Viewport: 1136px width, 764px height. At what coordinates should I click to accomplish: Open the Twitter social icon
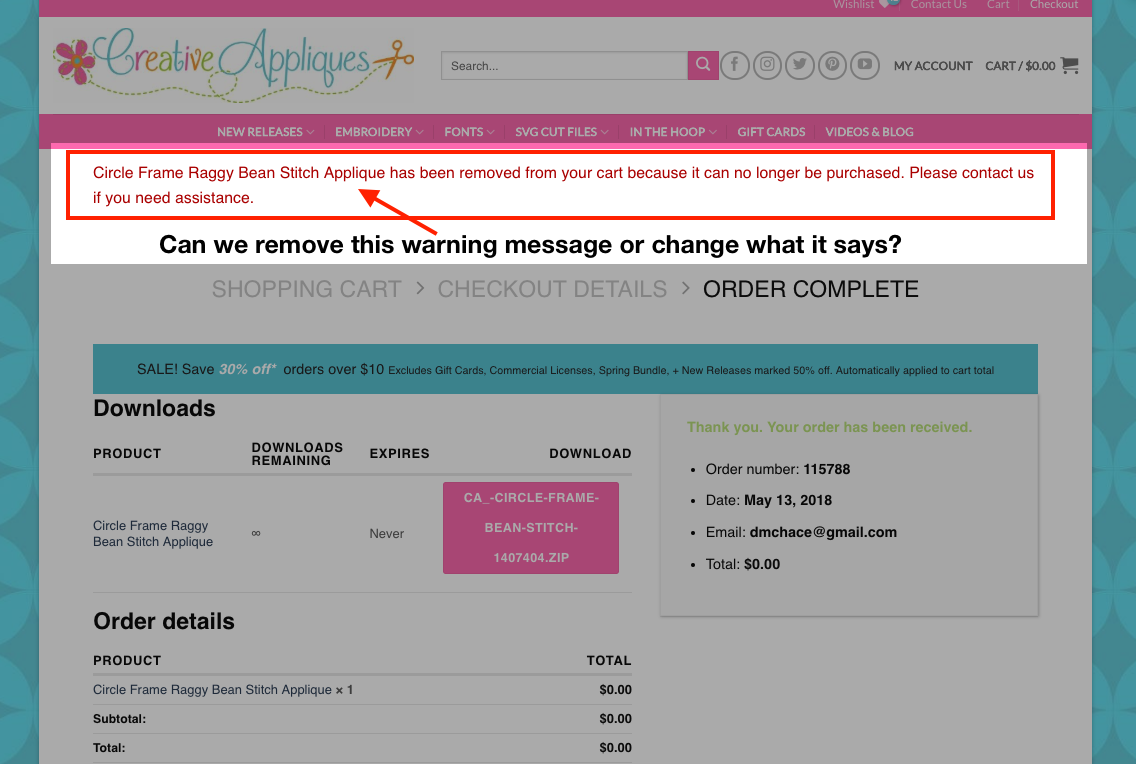point(799,65)
